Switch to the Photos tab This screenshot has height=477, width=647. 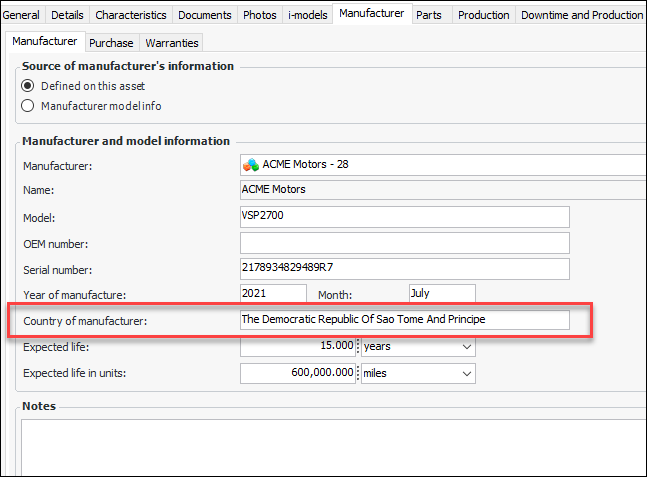(259, 15)
